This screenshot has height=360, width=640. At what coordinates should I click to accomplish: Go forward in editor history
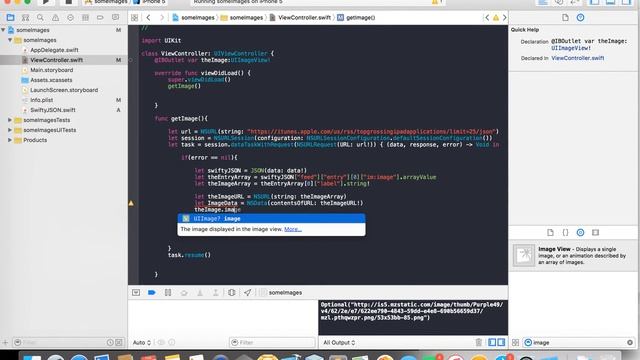click(x=162, y=18)
